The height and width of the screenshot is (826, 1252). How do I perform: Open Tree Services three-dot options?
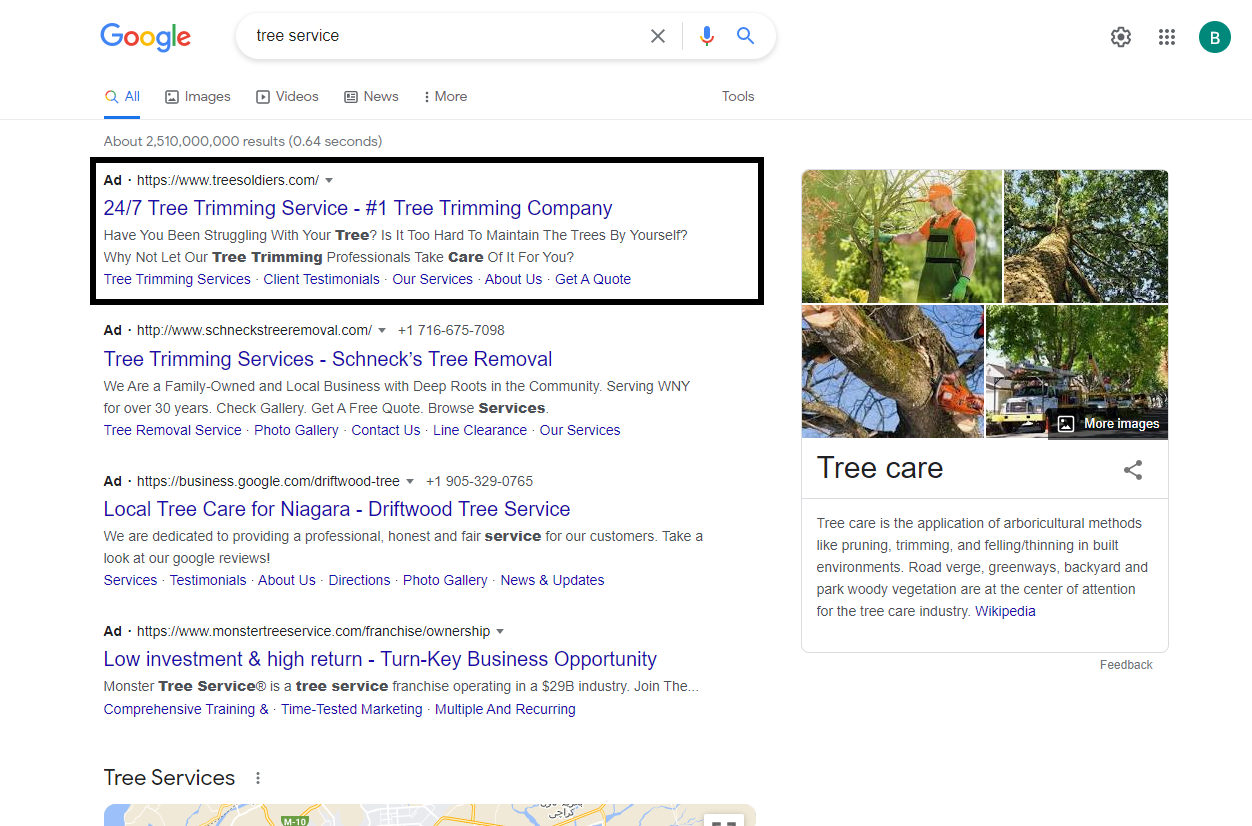click(258, 778)
